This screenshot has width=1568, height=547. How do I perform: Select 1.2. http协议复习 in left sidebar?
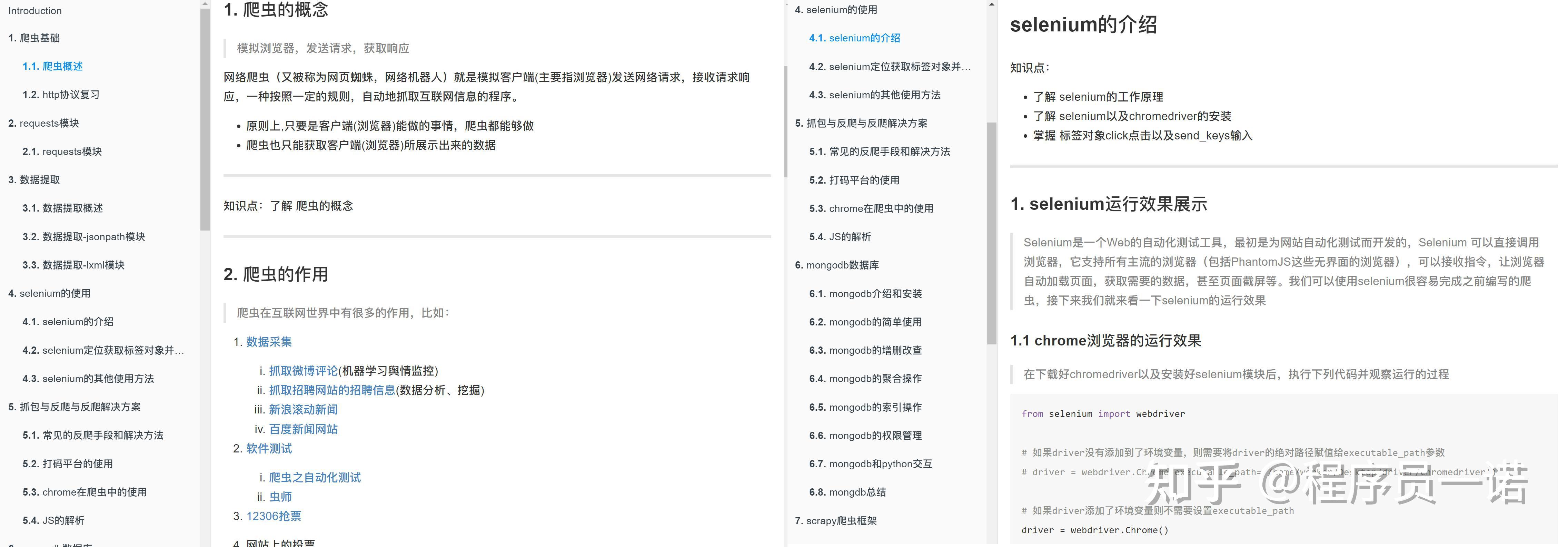(61, 95)
